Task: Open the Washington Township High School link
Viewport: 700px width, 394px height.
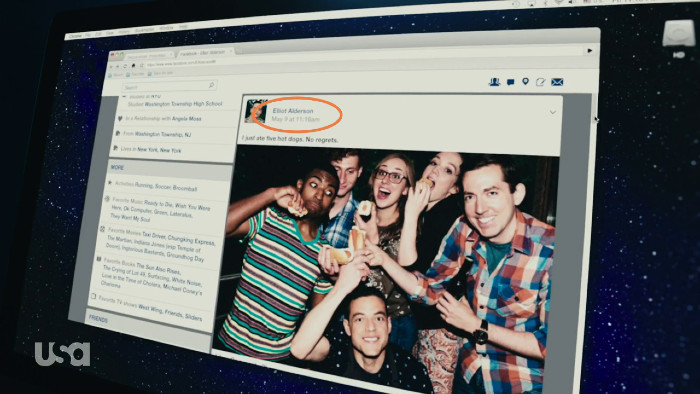Action: 183,104
